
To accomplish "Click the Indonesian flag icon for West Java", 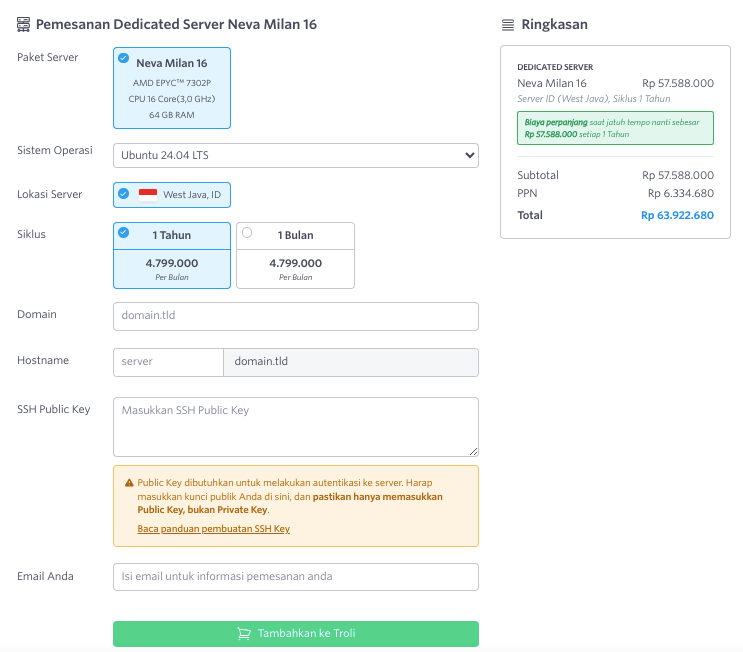I will coord(148,195).
